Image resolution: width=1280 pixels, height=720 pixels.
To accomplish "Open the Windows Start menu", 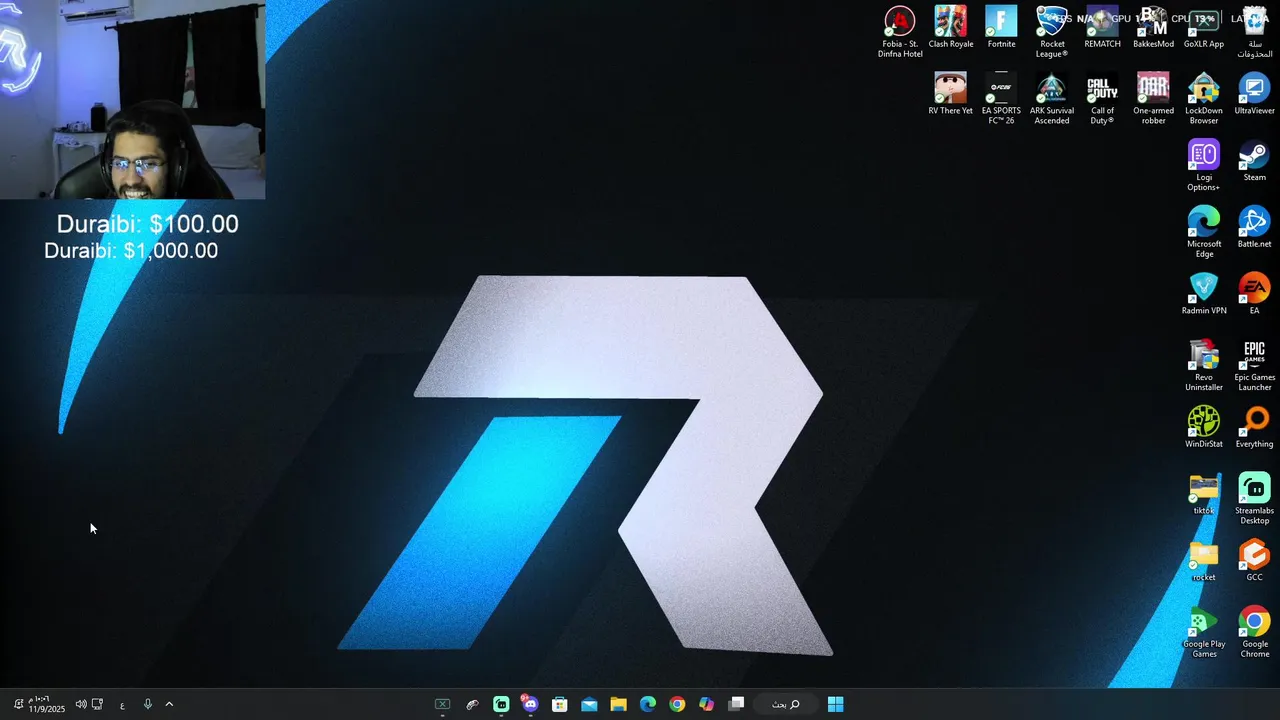I will point(836,704).
